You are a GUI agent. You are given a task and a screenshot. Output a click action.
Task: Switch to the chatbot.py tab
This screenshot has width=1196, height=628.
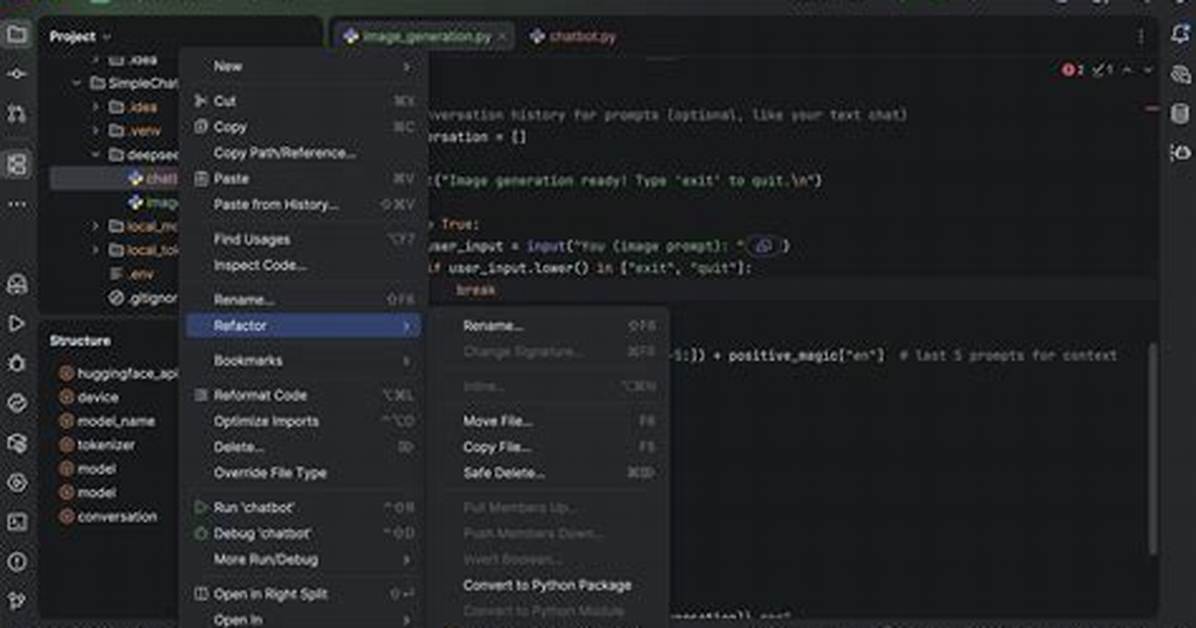(x=574, y=37)
